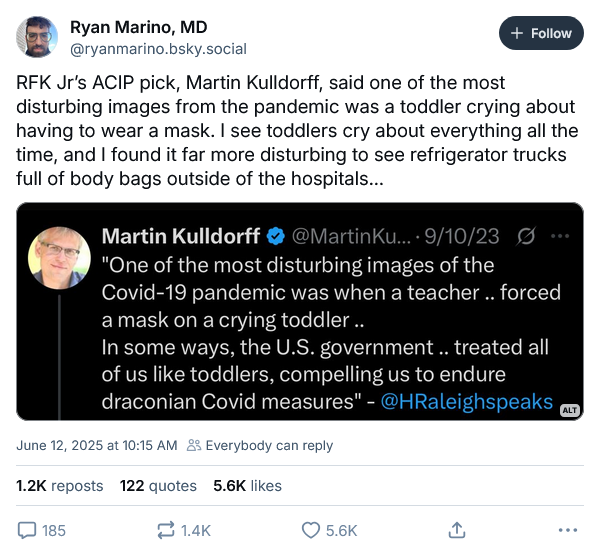Follow Ryan Marino, MD

click(x=541, y=33)
